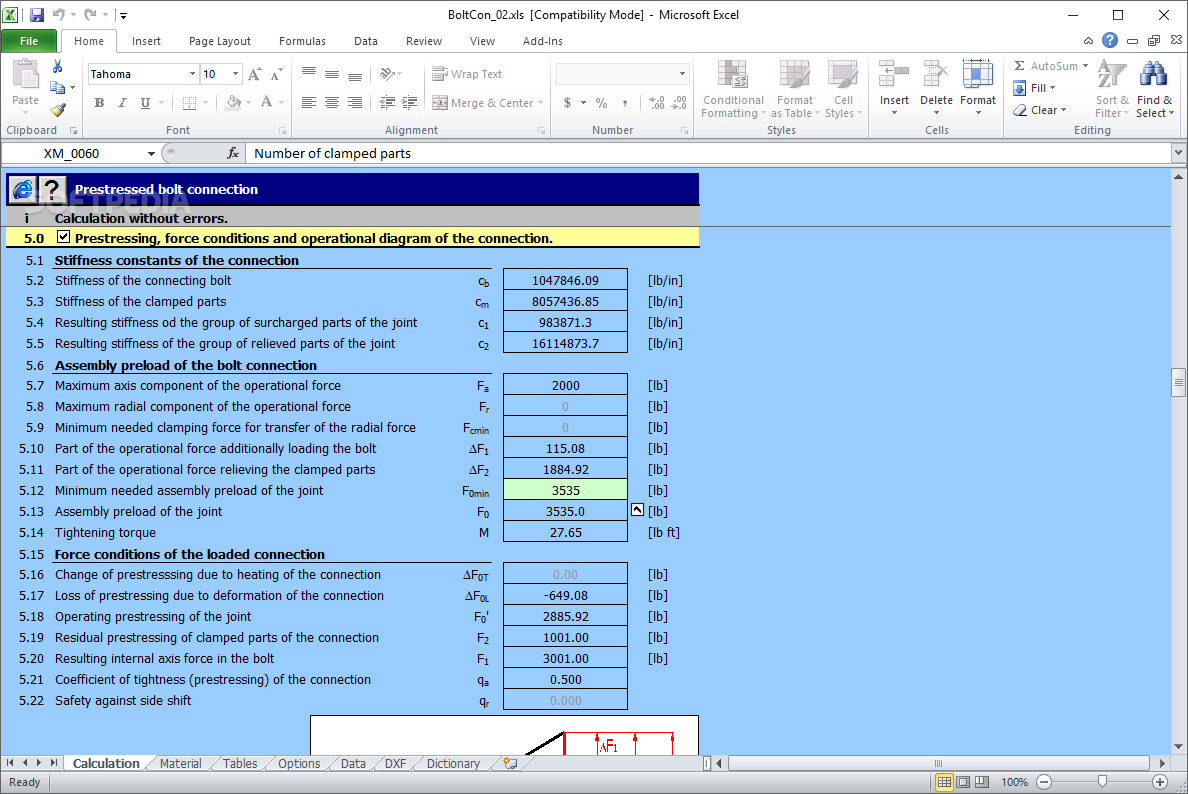Viewport: 1188px width, 794px height.
Task: Click the zoom out minus button
Action: [1044, 782]
